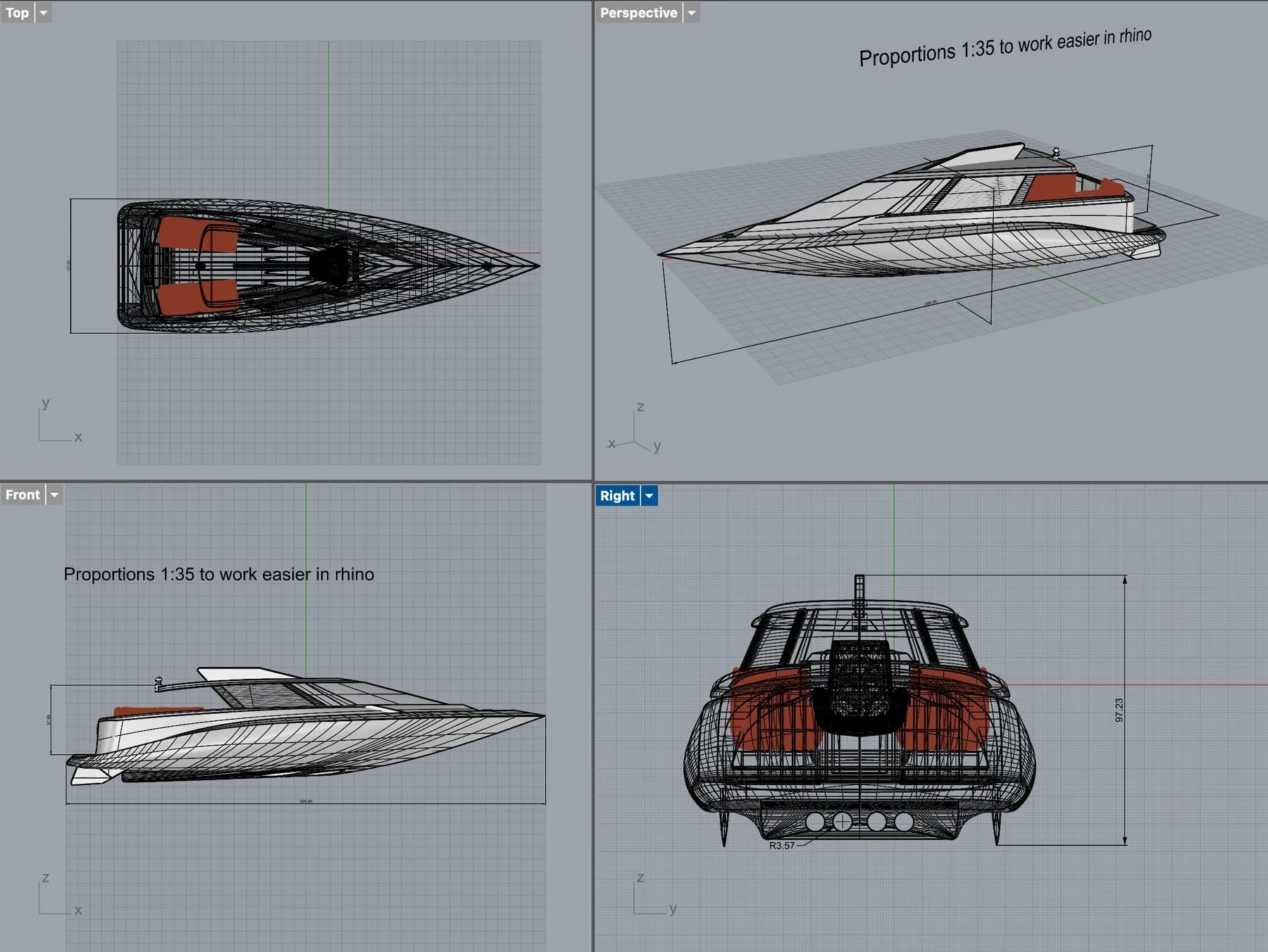This screenshot has width=1268, height=952.
Task: Open the Right viewport dropdown arrow
Action: pyautogui.click(x=649, y=496)
